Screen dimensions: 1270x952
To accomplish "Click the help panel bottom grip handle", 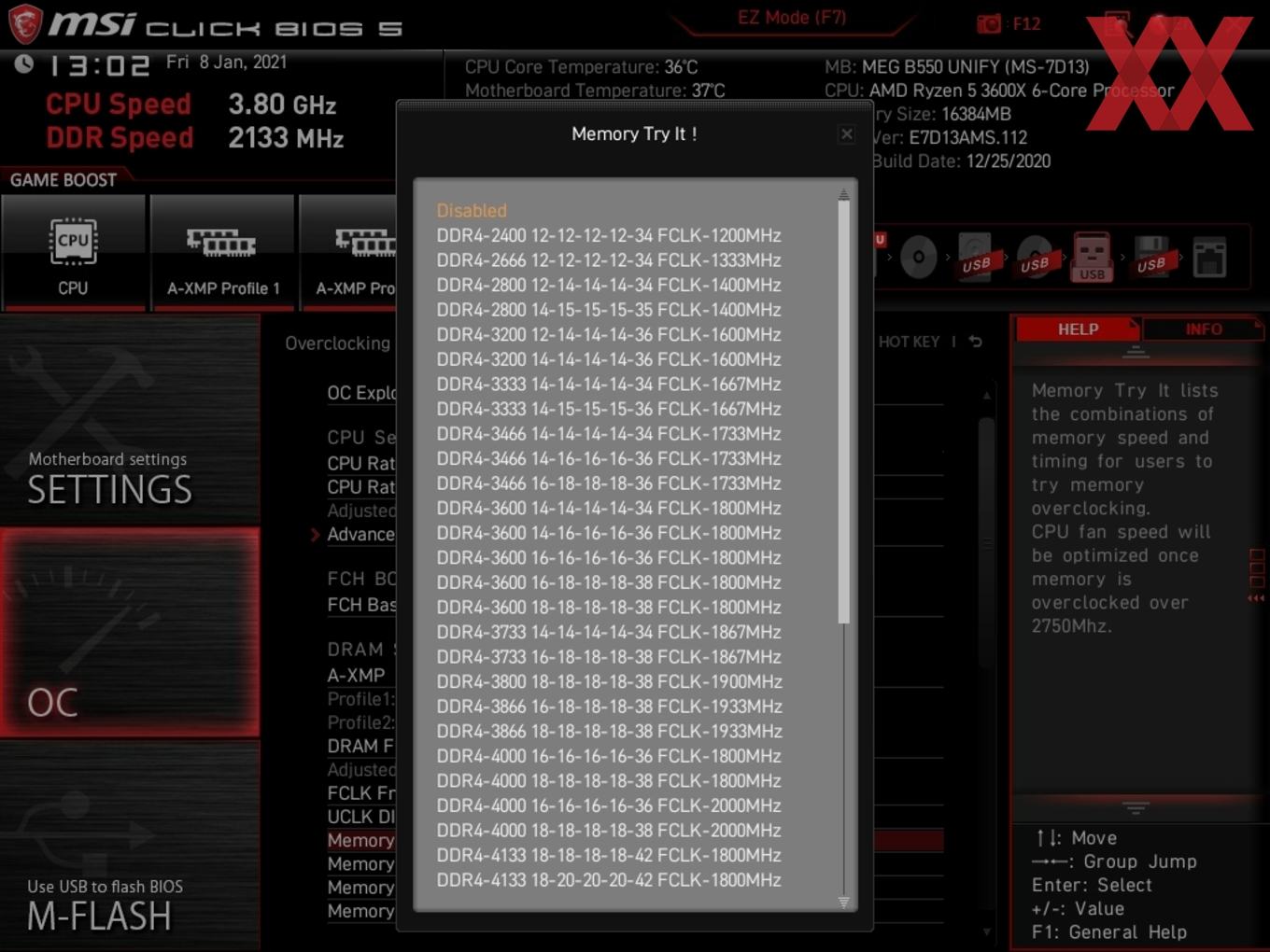I will (1136, 806).
